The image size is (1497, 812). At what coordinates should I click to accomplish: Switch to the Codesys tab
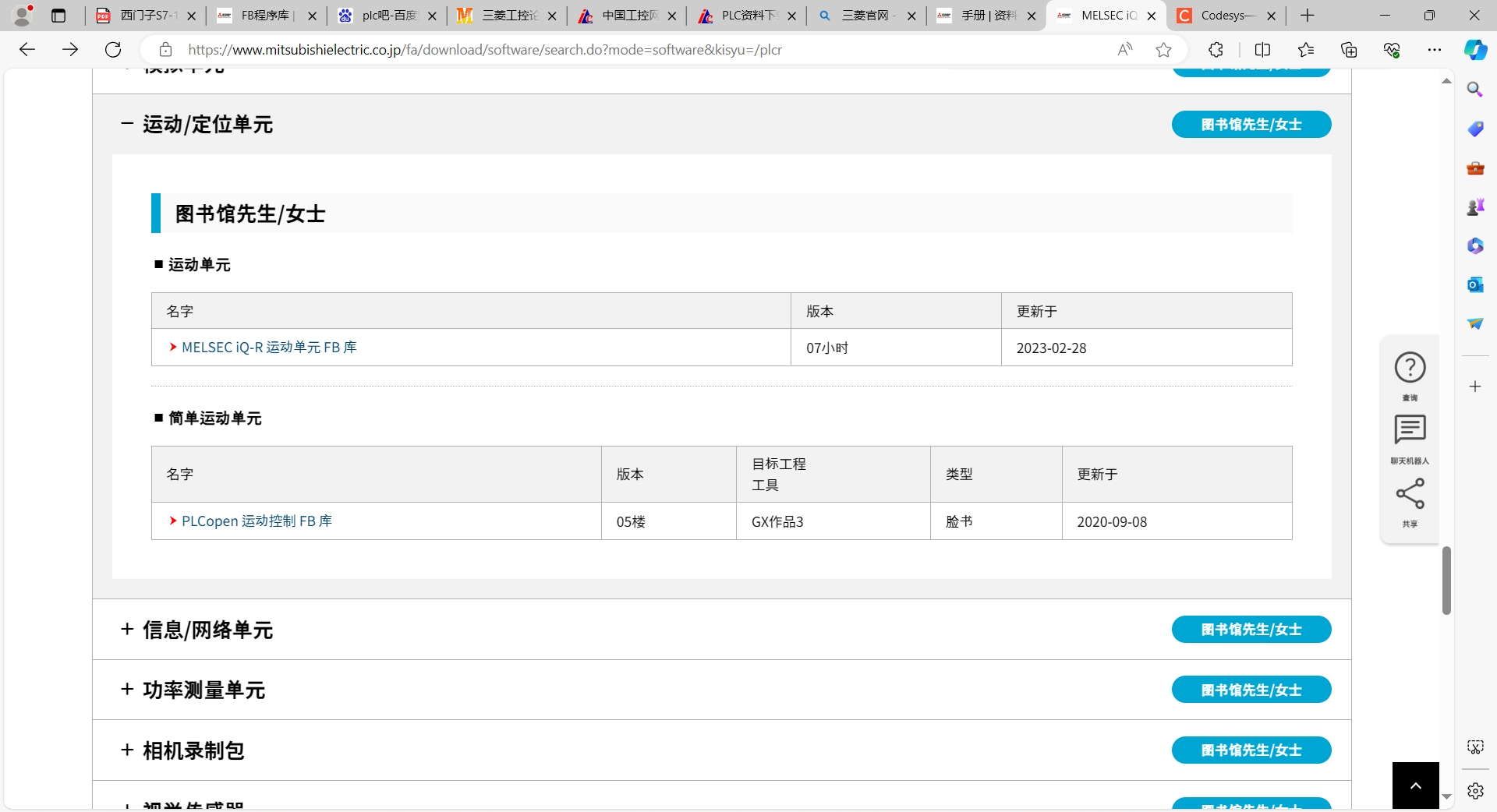[1223, 16]
